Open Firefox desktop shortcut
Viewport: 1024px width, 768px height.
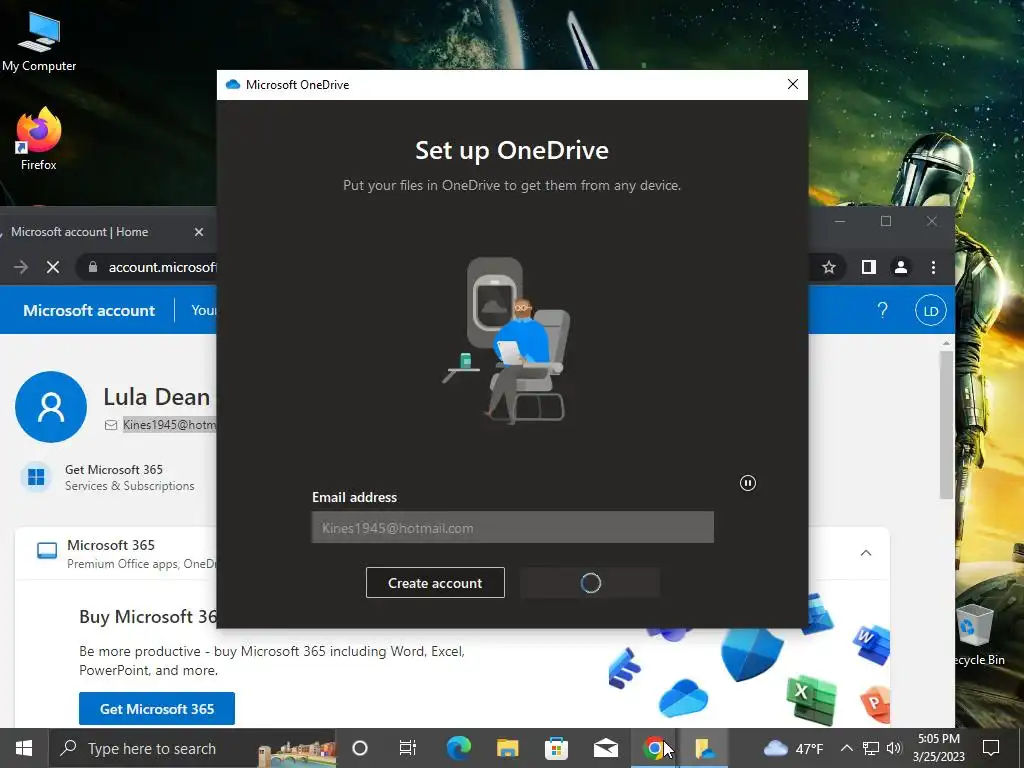click(39, 139)
